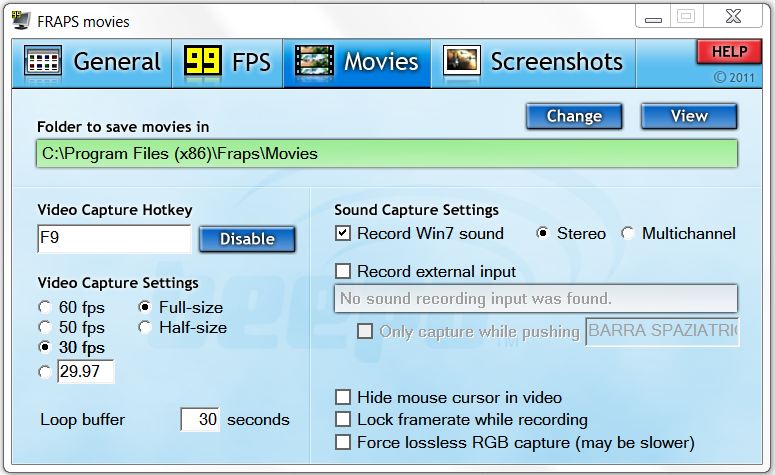Select the custom fps radio button
Image resolution: width=775 pixels, height=475 pixels.
click(44, 372)
